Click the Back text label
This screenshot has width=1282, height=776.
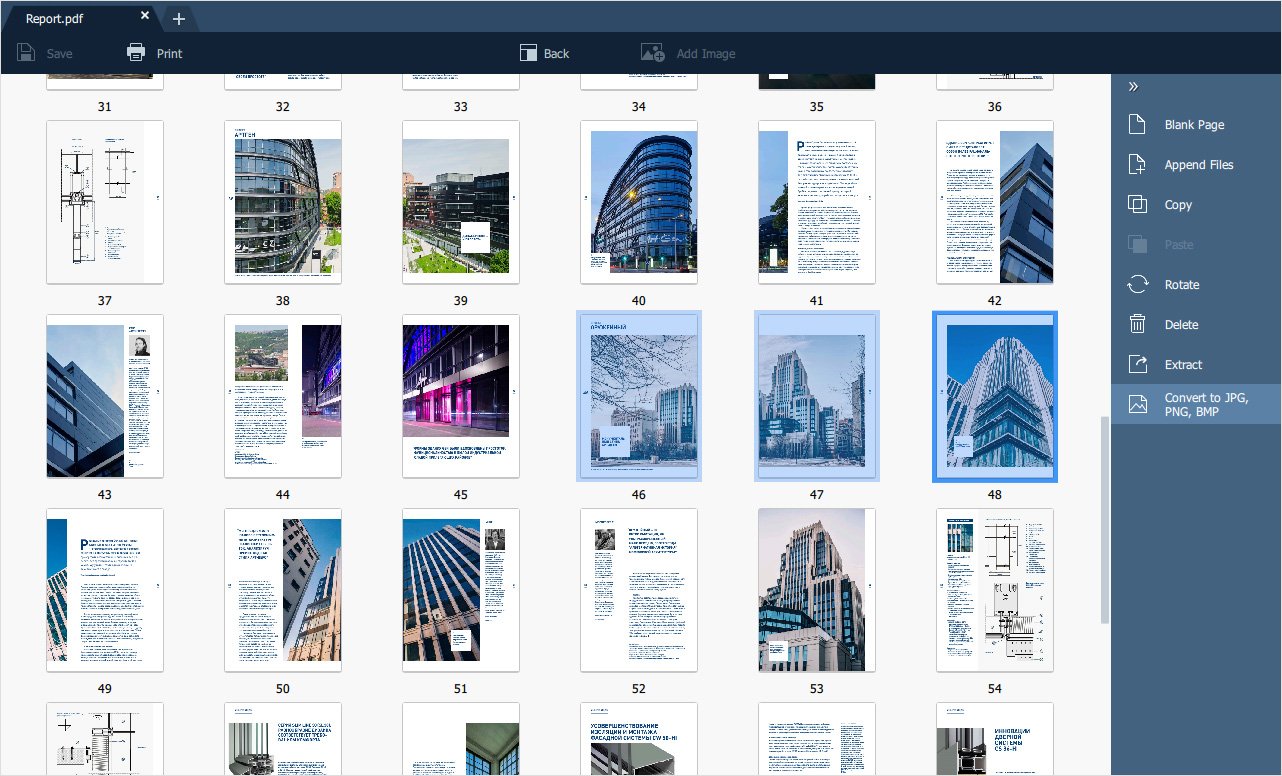tap(557, 54)
